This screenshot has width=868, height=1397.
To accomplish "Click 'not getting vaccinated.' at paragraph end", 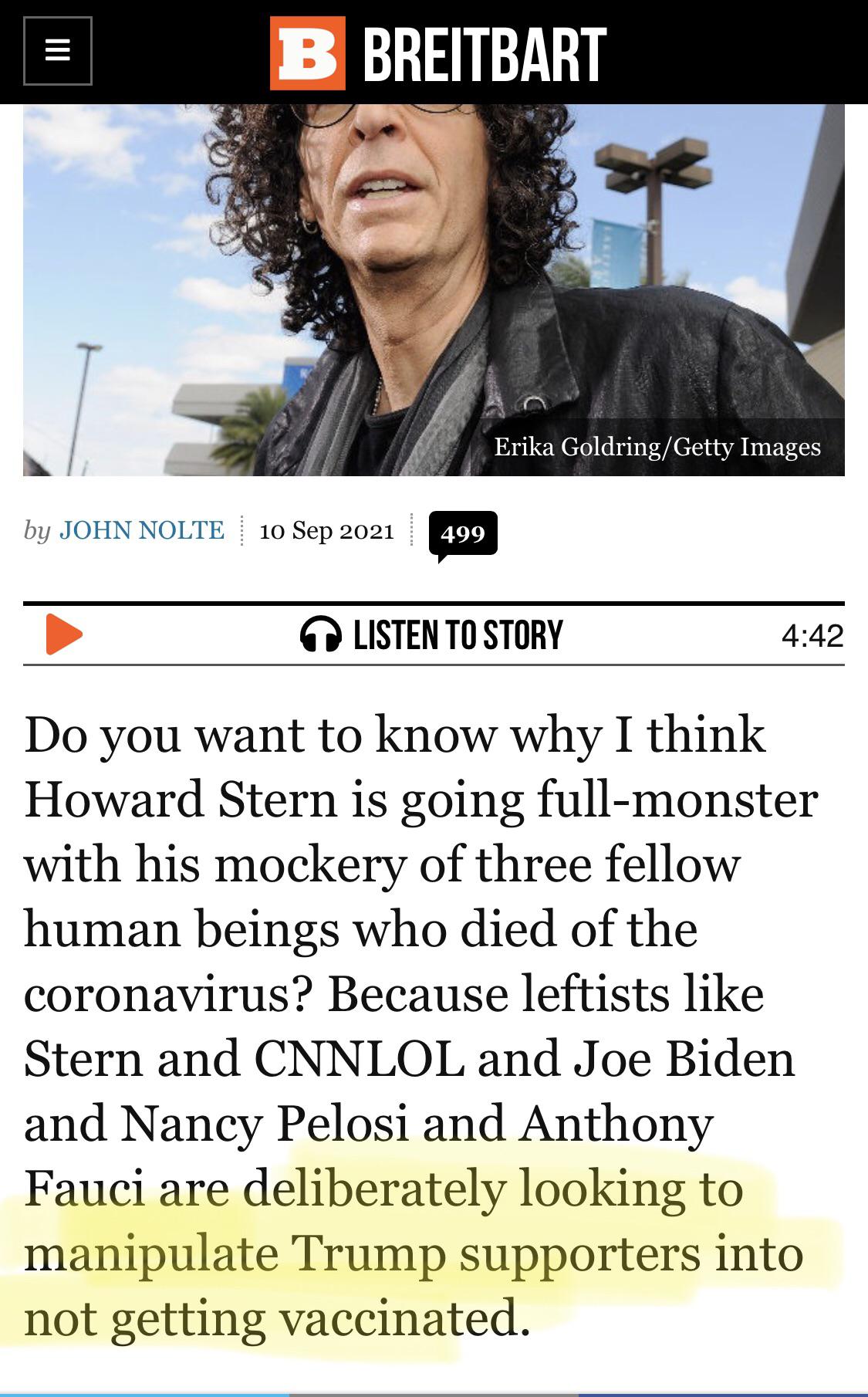I will click(x=277, y=1317).
